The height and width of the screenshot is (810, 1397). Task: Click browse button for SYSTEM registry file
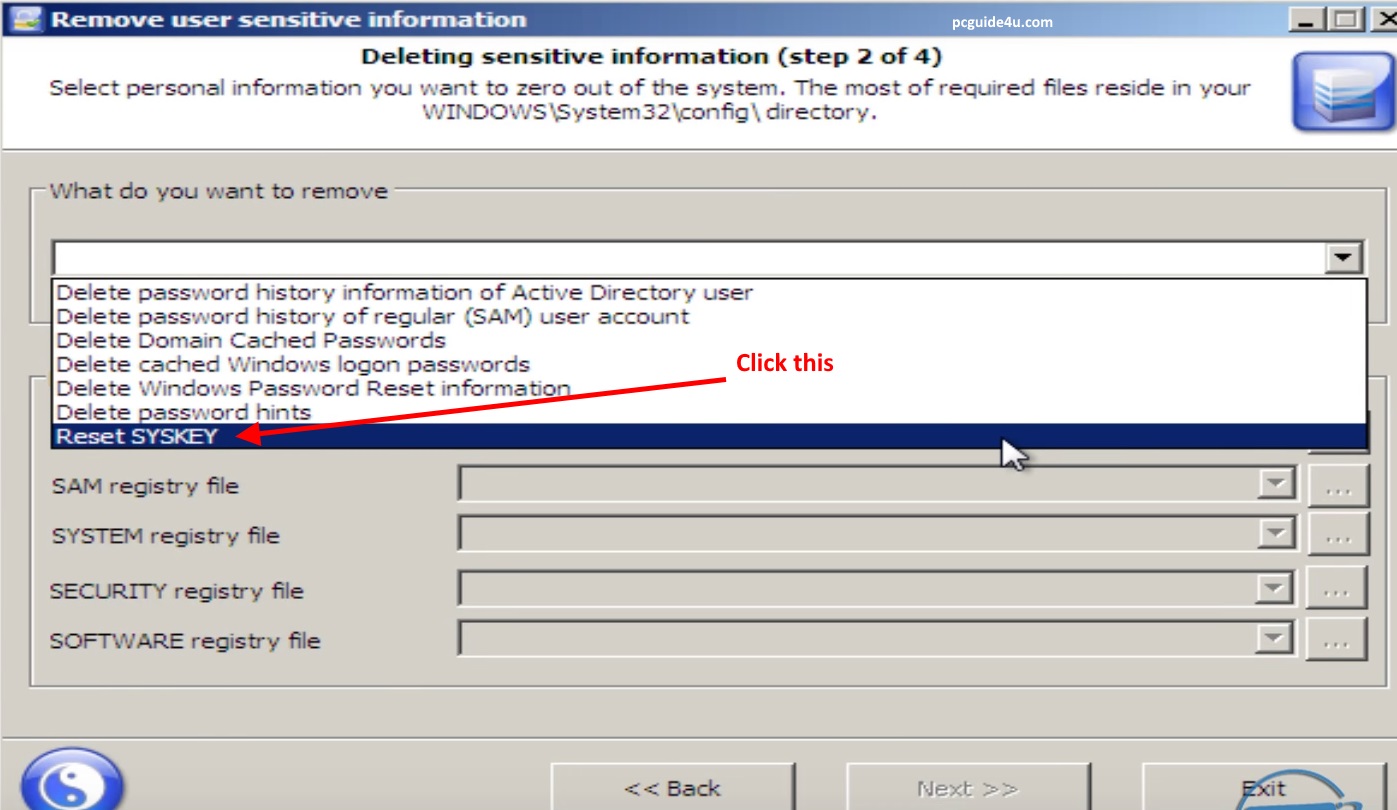tap(1337, 535)
